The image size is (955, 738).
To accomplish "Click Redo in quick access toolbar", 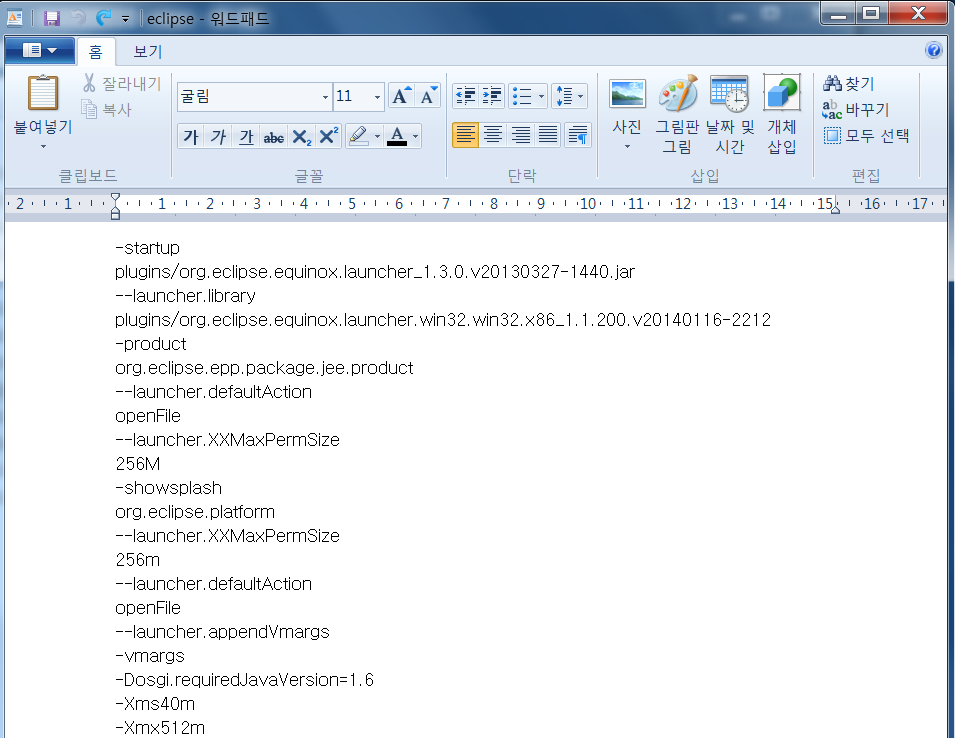I will click(x=104, y=18).
